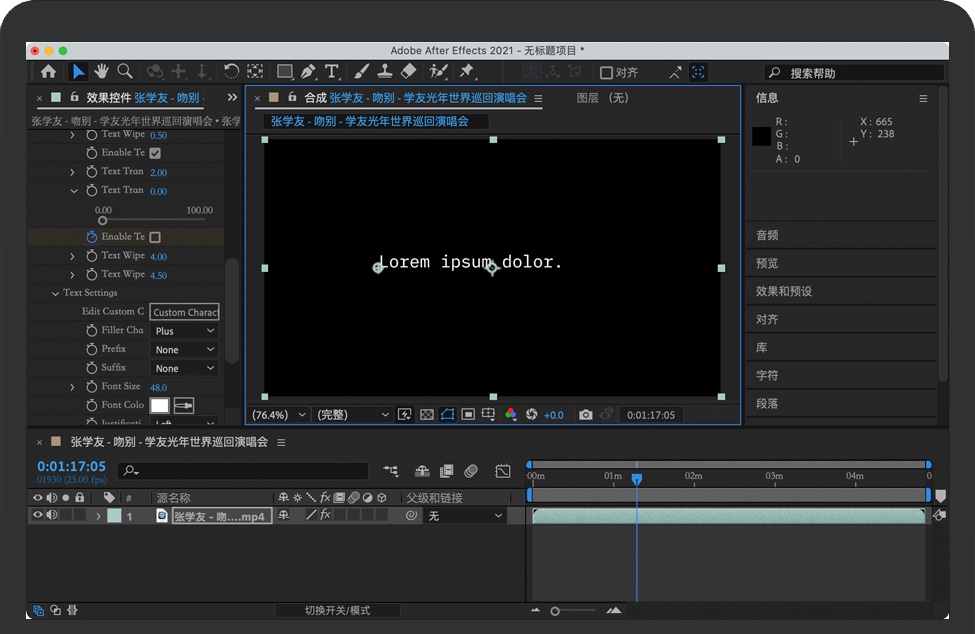Select the Pen tool
This screenshot has height=634, width=975.
(x=308, y=72)
